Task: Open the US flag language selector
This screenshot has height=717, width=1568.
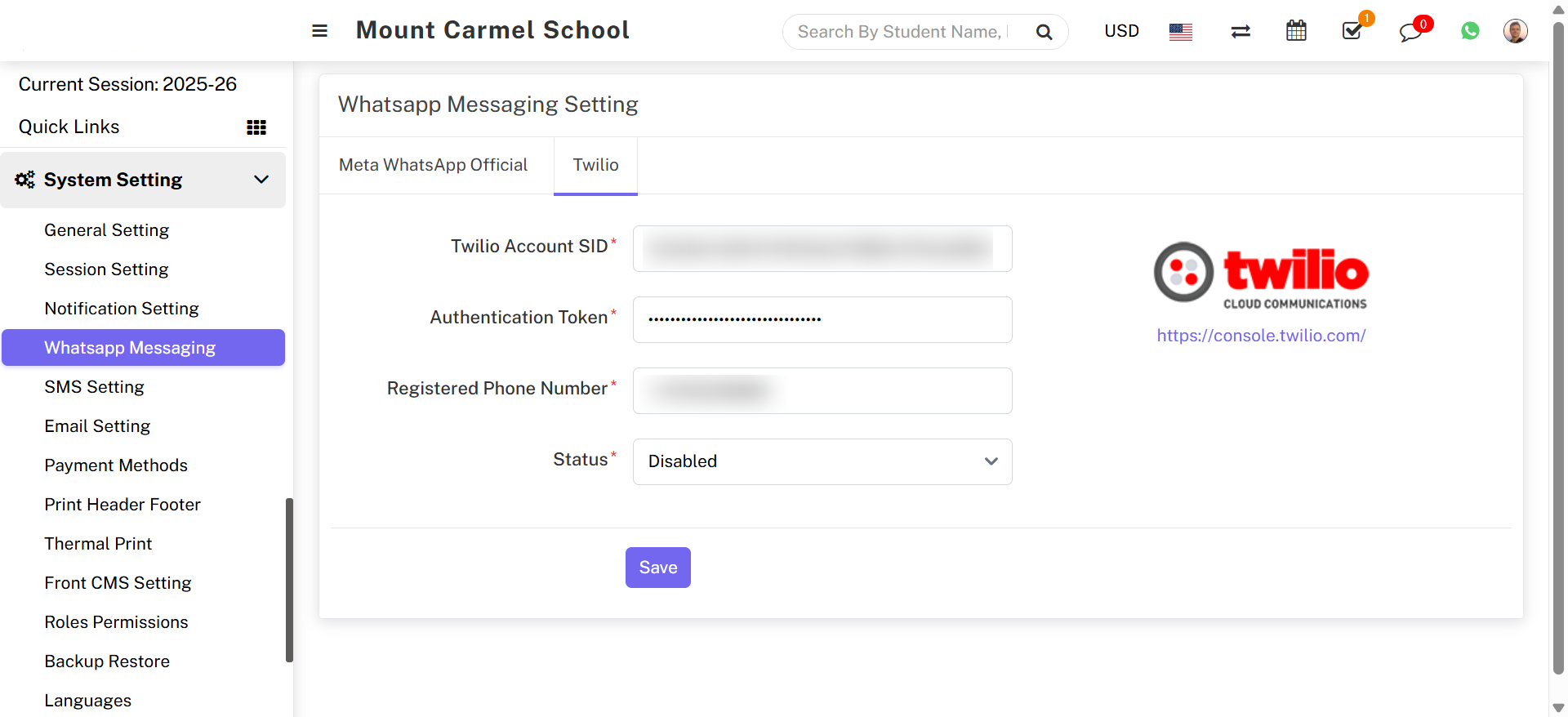Action: [1180, 32]
